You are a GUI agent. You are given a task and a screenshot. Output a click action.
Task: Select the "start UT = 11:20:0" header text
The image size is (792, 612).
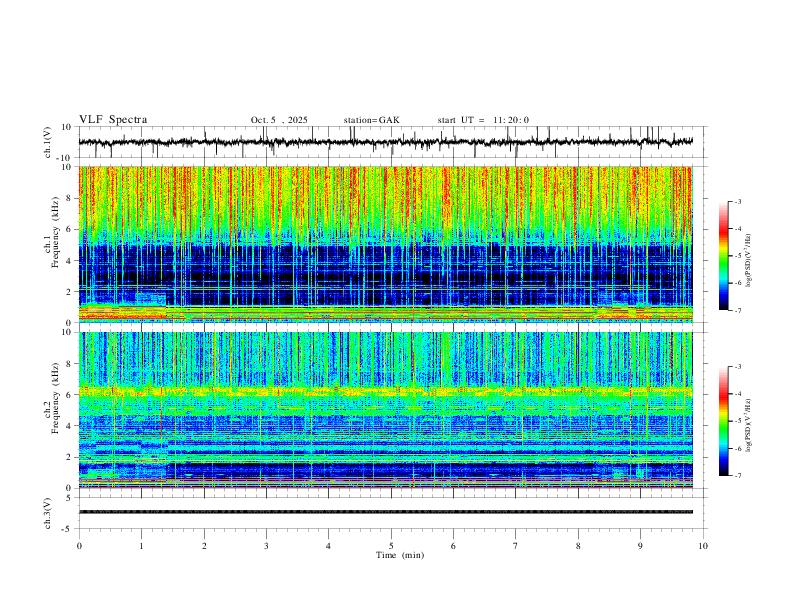pos(483,120)
